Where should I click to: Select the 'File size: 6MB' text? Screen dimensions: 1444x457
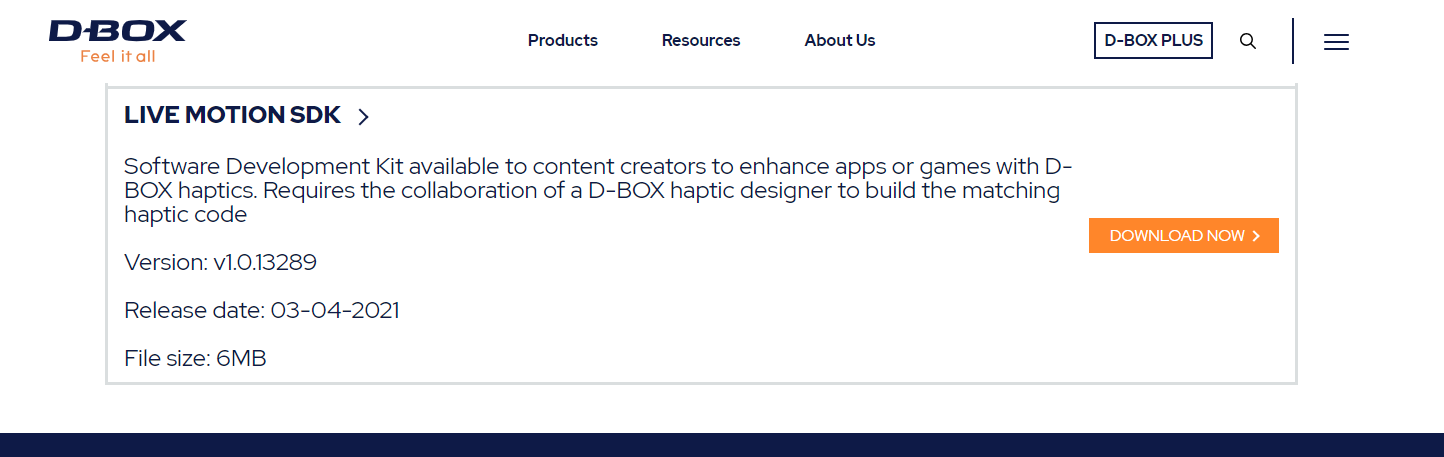point(195,358)
